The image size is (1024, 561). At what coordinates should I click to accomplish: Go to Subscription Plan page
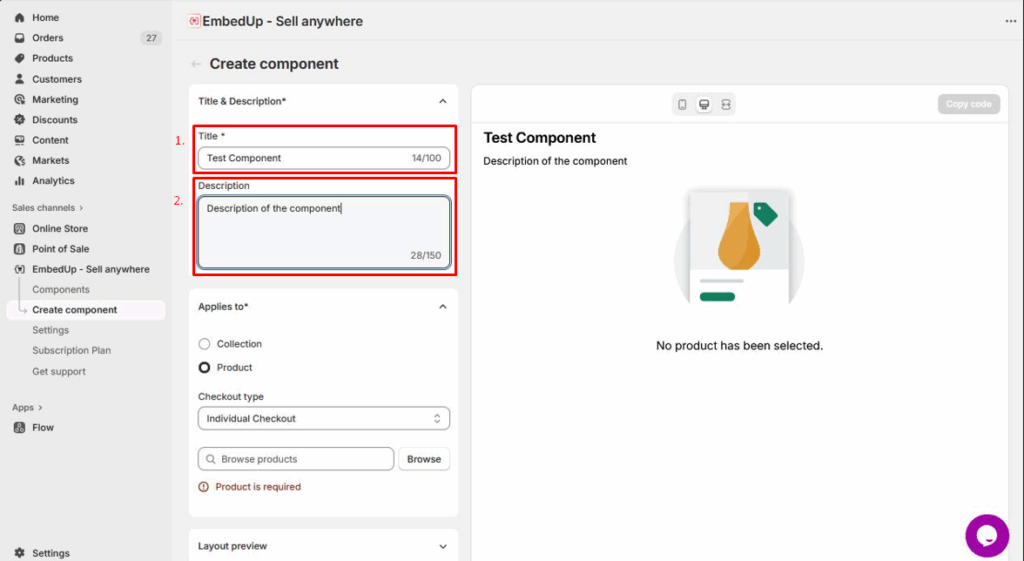point(72,351)
